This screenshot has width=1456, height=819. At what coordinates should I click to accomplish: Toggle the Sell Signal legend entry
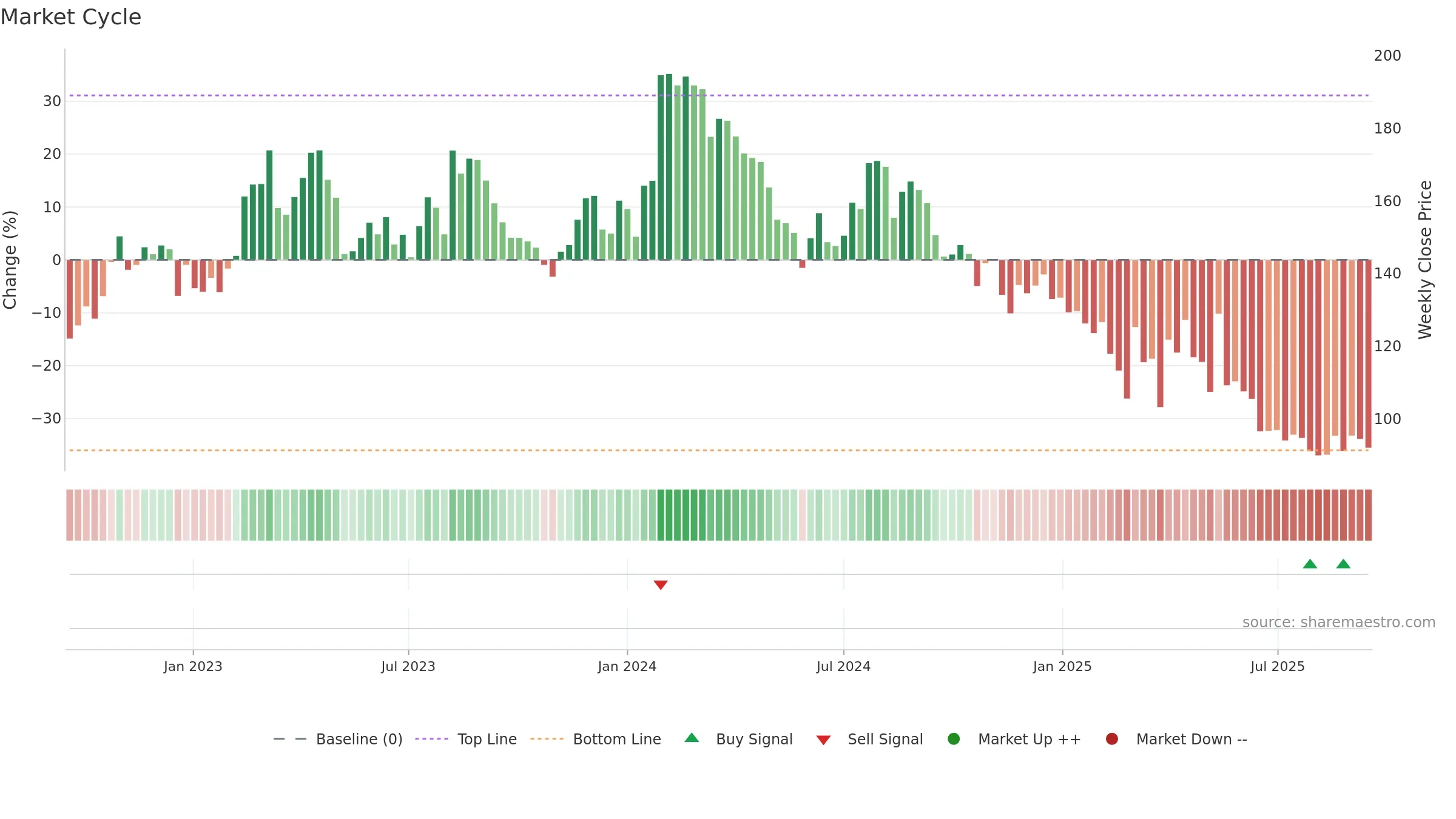click(870, 739)
